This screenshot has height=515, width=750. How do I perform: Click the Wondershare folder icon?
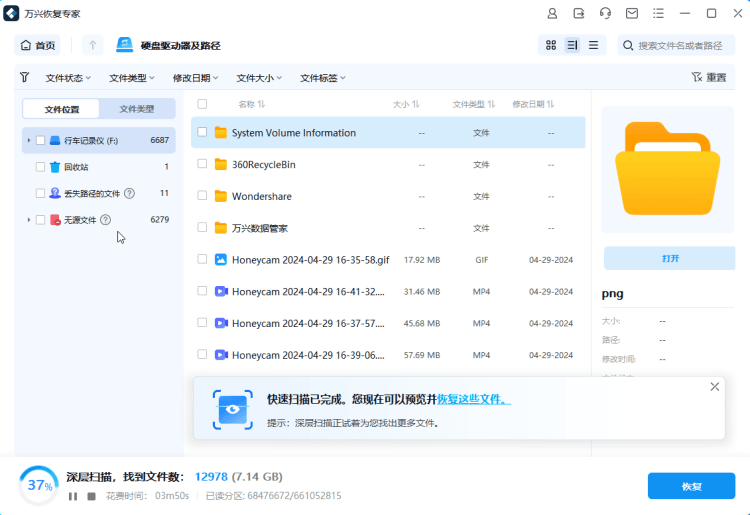[221, 196]
